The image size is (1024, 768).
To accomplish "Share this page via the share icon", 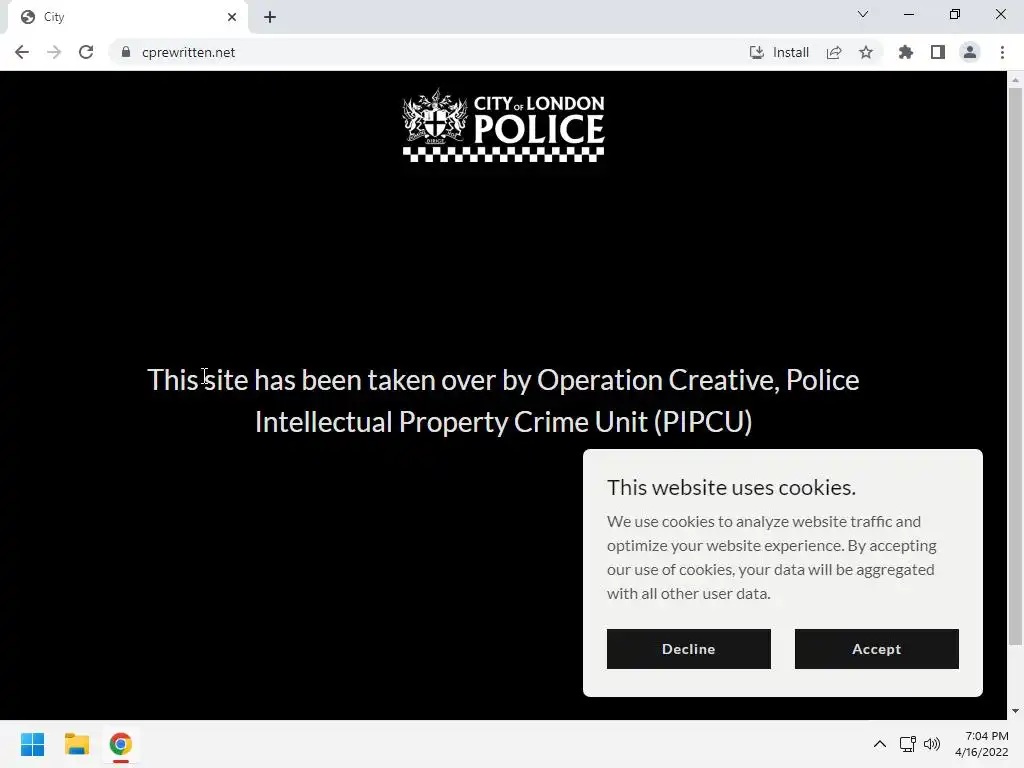I will point(834,52).
